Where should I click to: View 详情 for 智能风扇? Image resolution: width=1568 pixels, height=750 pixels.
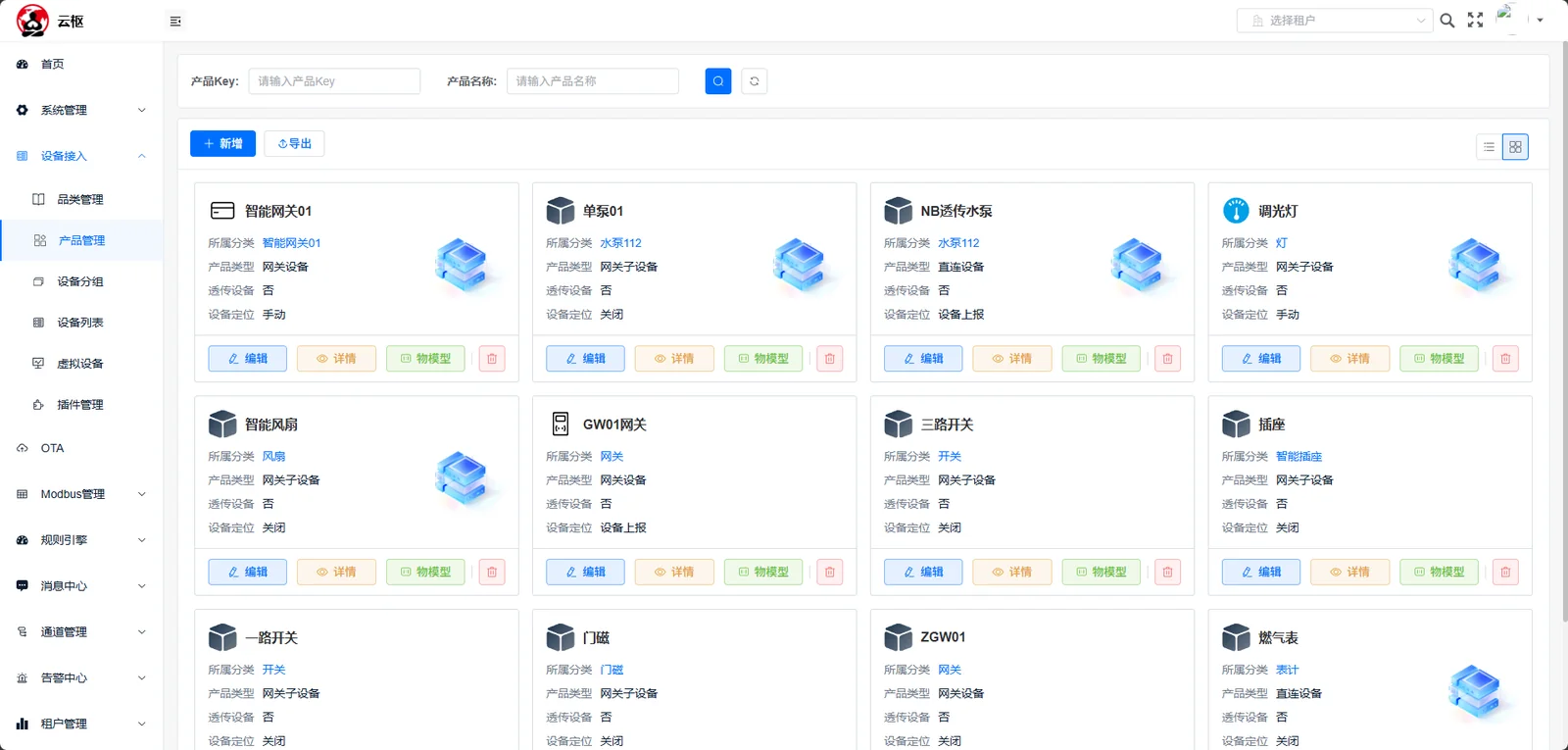(x=336, y=573)
